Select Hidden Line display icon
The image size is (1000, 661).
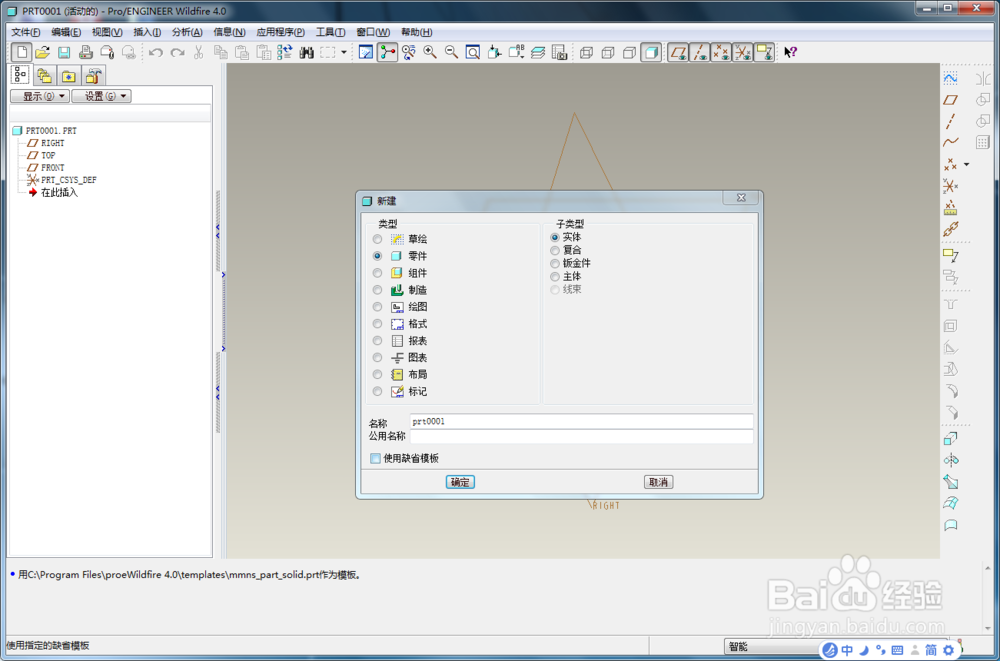(608, 52)
